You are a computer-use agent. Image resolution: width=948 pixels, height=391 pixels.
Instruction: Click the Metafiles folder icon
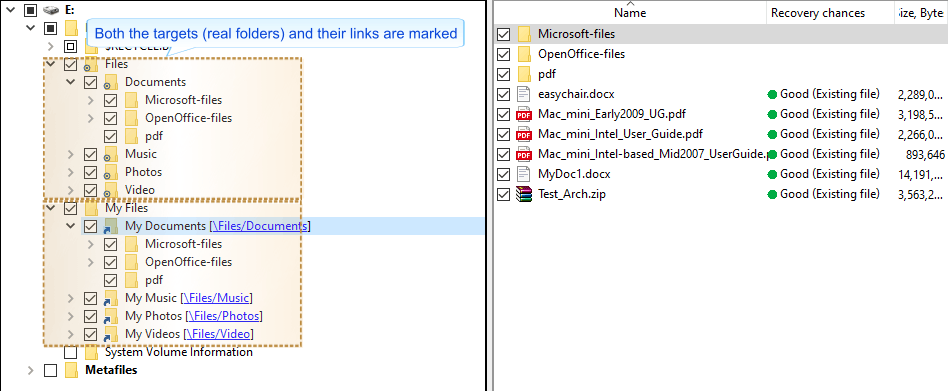click(x=72, y=370)
